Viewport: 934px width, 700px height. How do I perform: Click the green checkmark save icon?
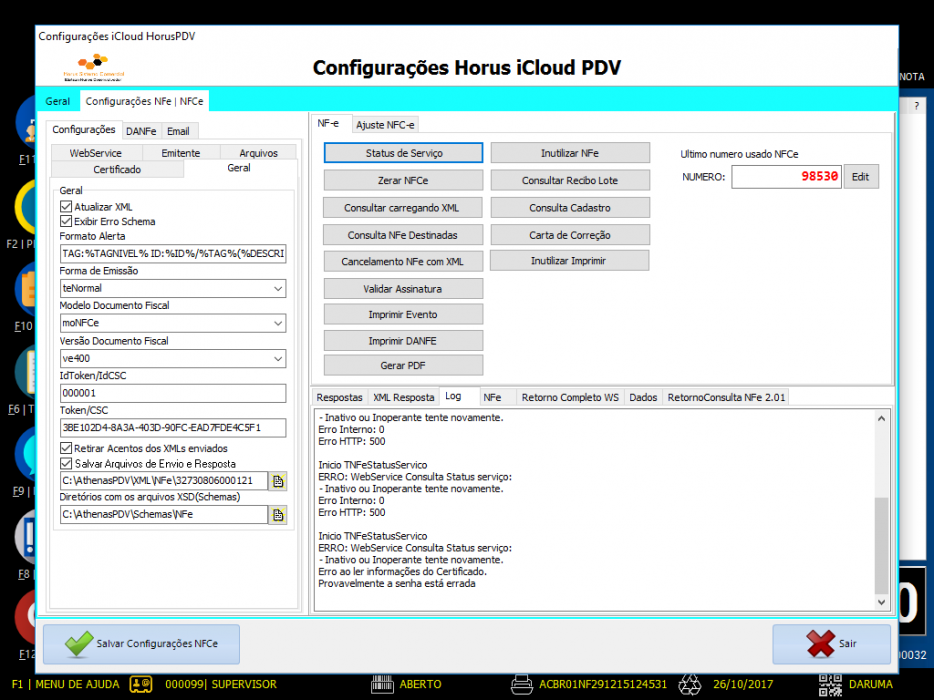point(79,644)
